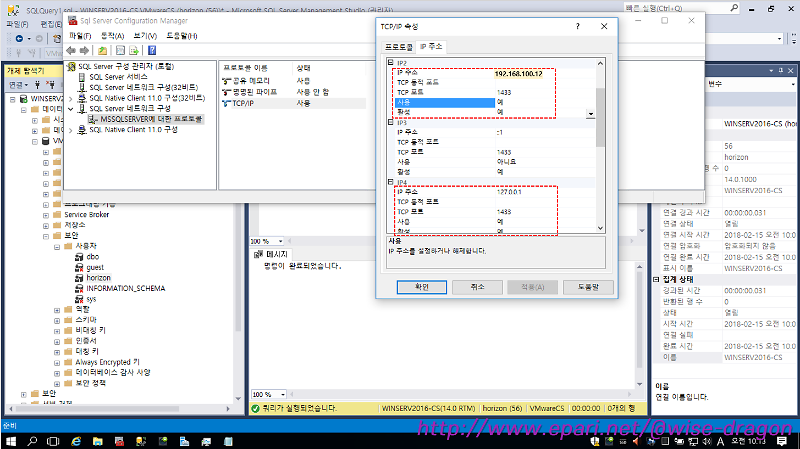The width and height of the screenshot is (800, 449).
Task: Click IP2 address value 192.168.100.12
Action: pos(518,73)
